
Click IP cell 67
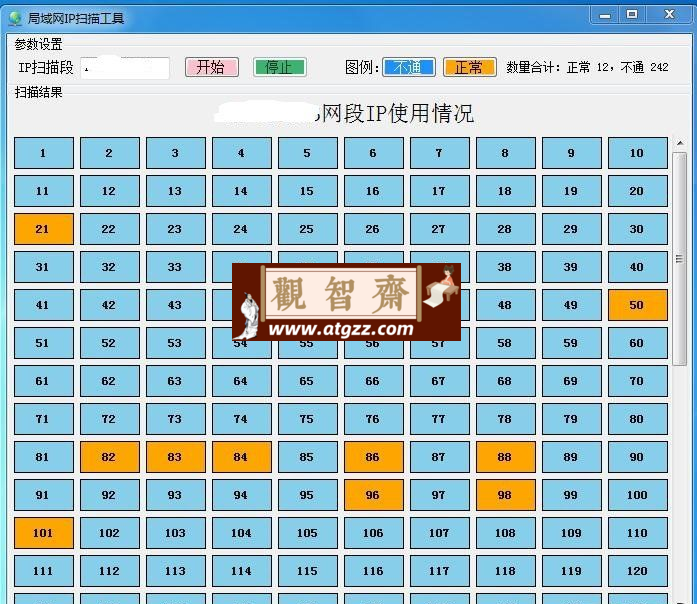[440, 381]
